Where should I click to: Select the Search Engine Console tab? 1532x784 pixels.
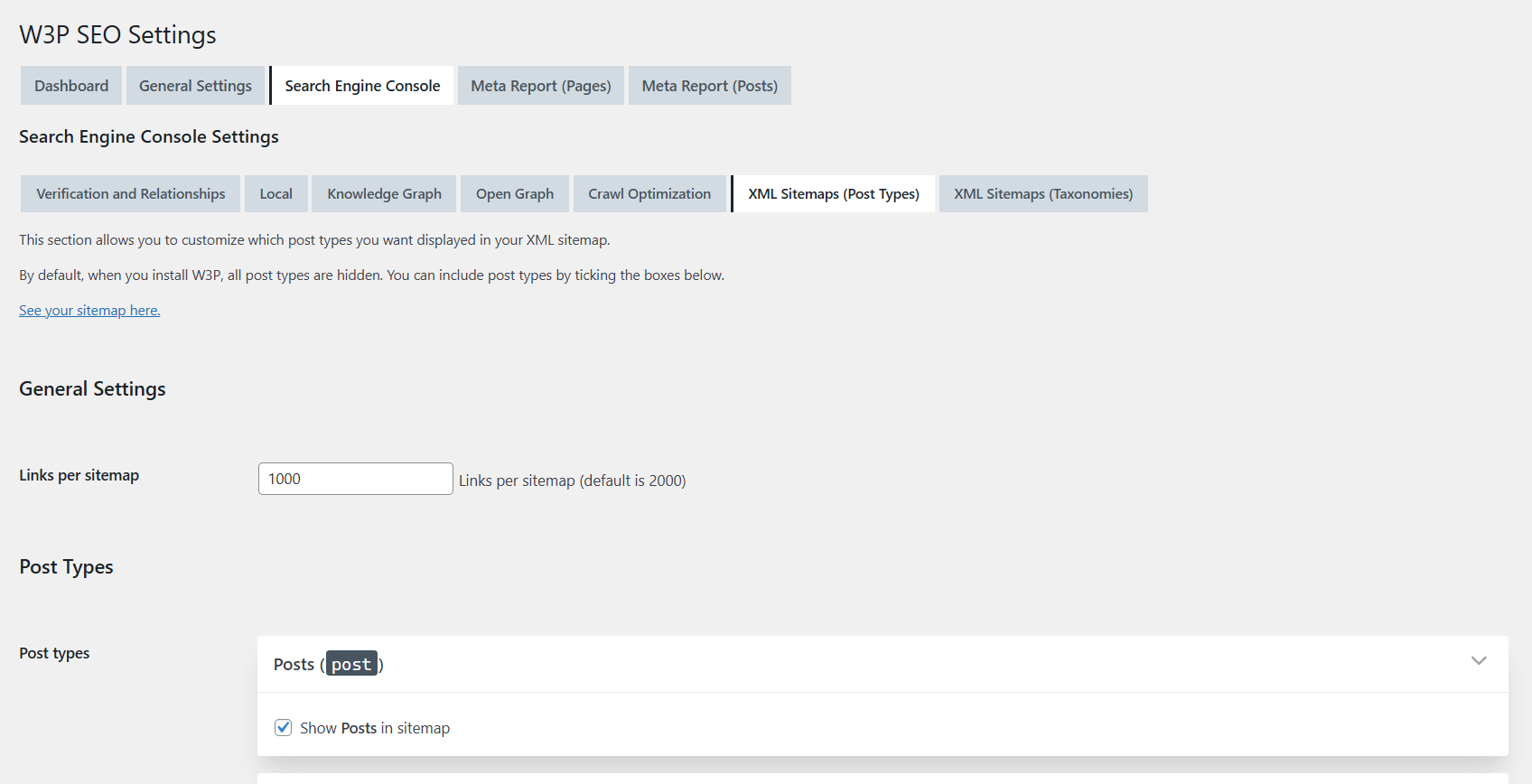(x=362, y=86)
